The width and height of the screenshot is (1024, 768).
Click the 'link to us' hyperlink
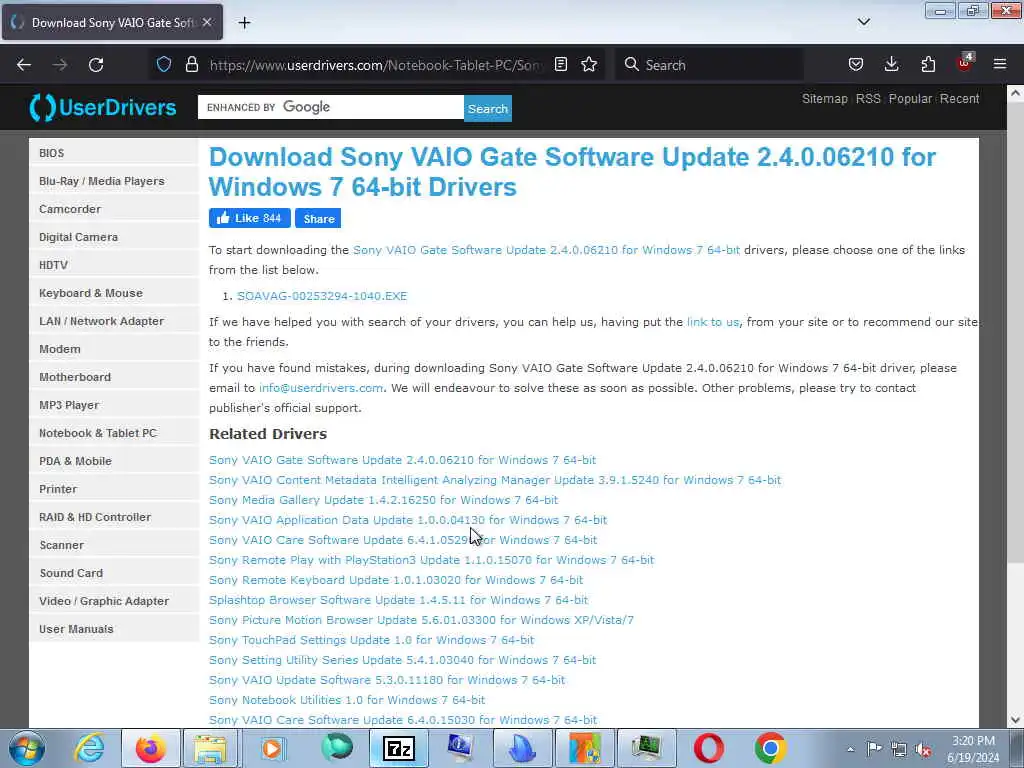(x=712, y=322)
